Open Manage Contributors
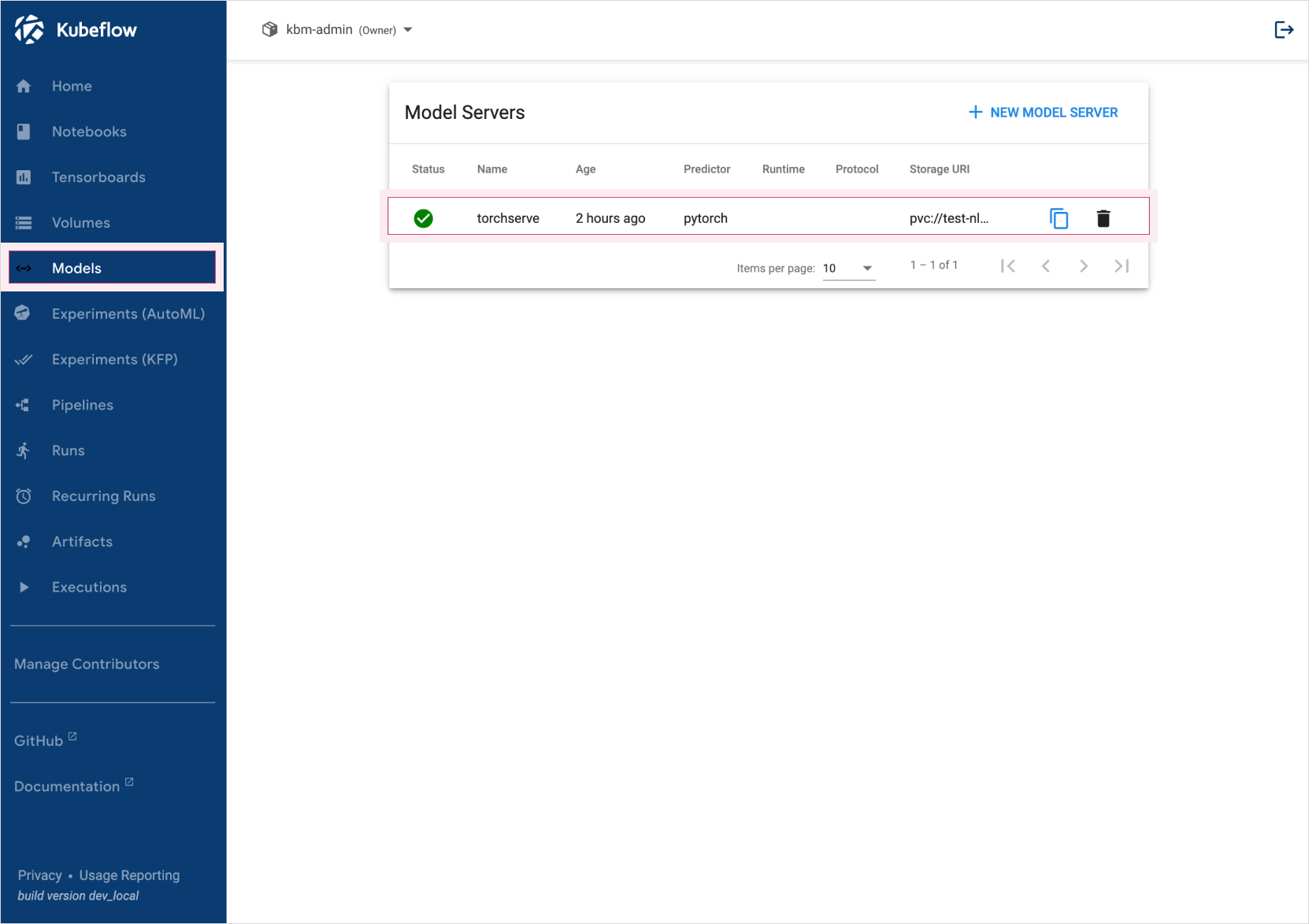1309x924 pixels. coord(87,664)
